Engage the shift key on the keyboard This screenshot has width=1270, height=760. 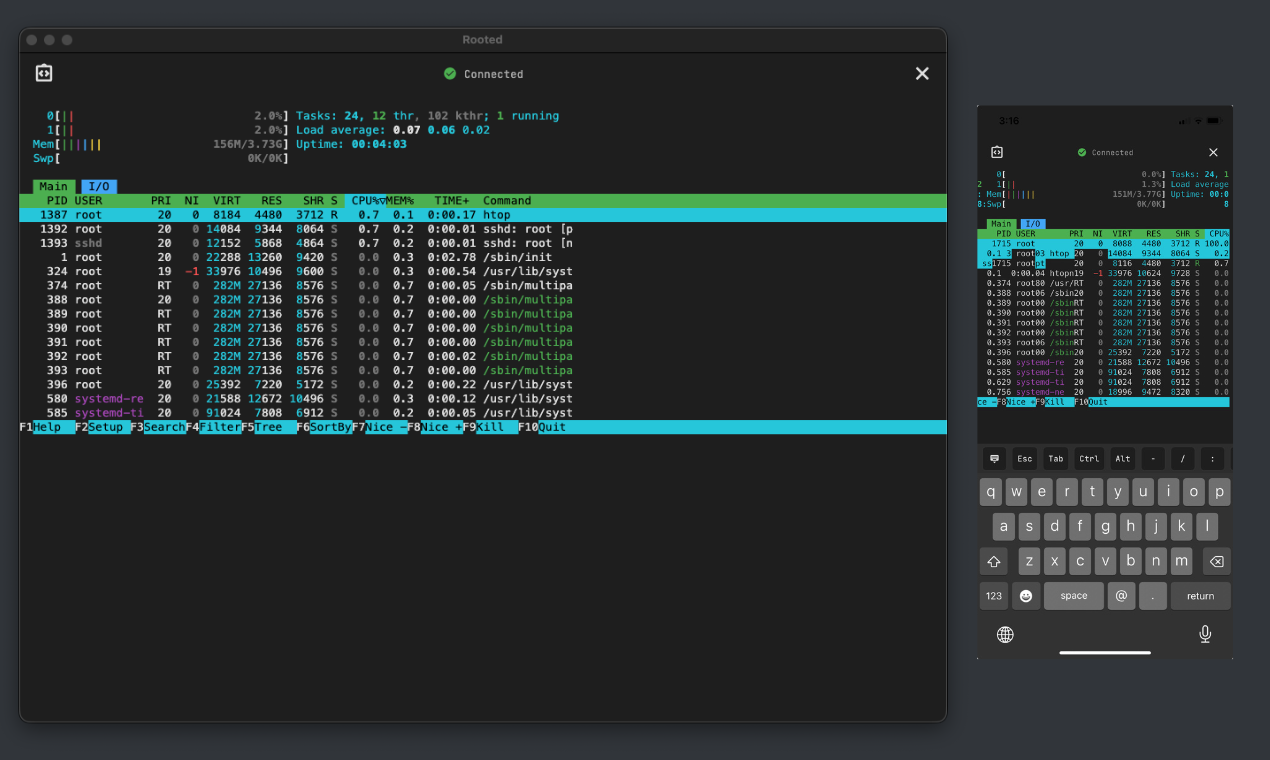[x=993, y=561]
